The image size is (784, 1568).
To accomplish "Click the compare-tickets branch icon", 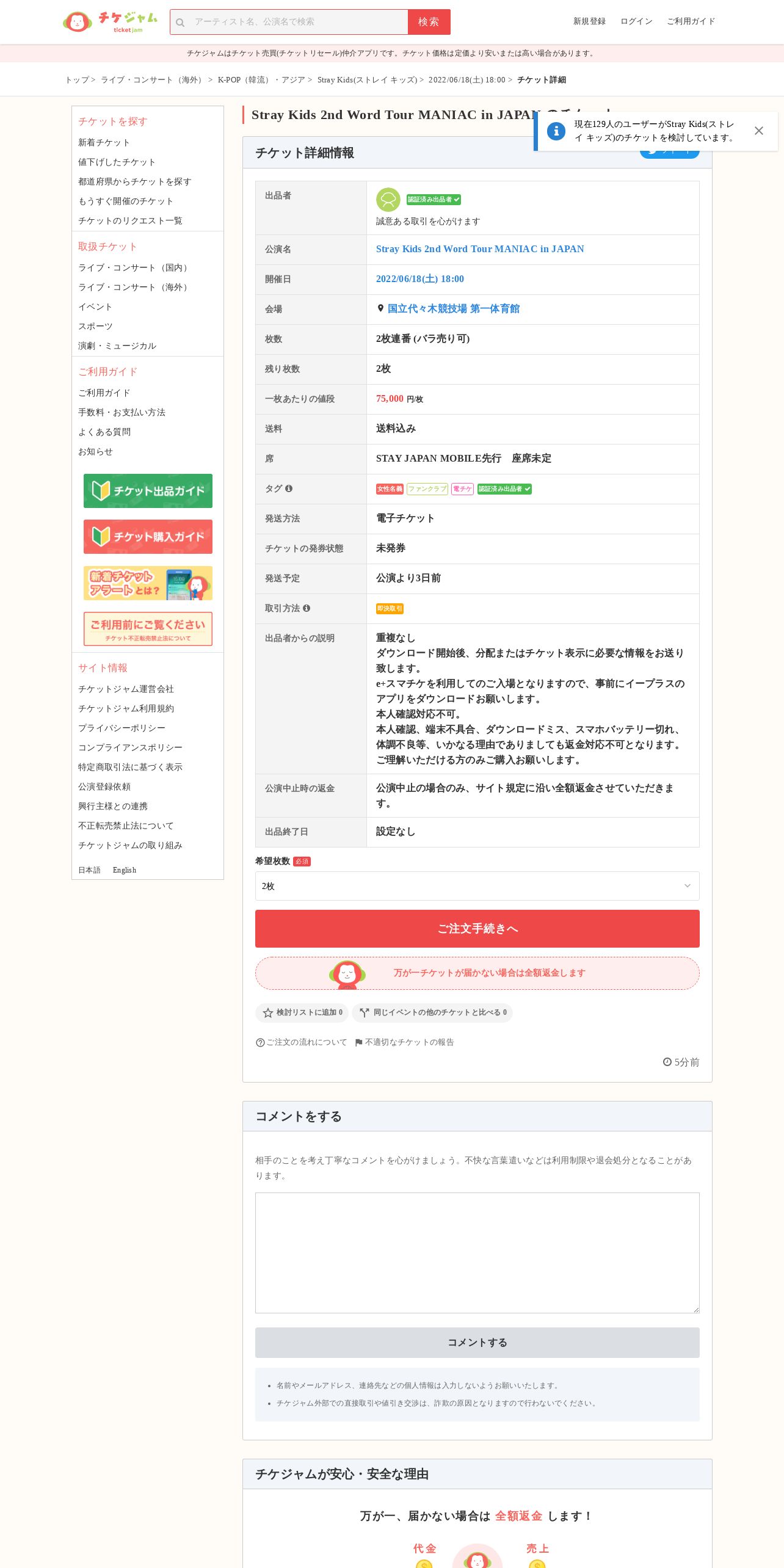I will 365,1012.
